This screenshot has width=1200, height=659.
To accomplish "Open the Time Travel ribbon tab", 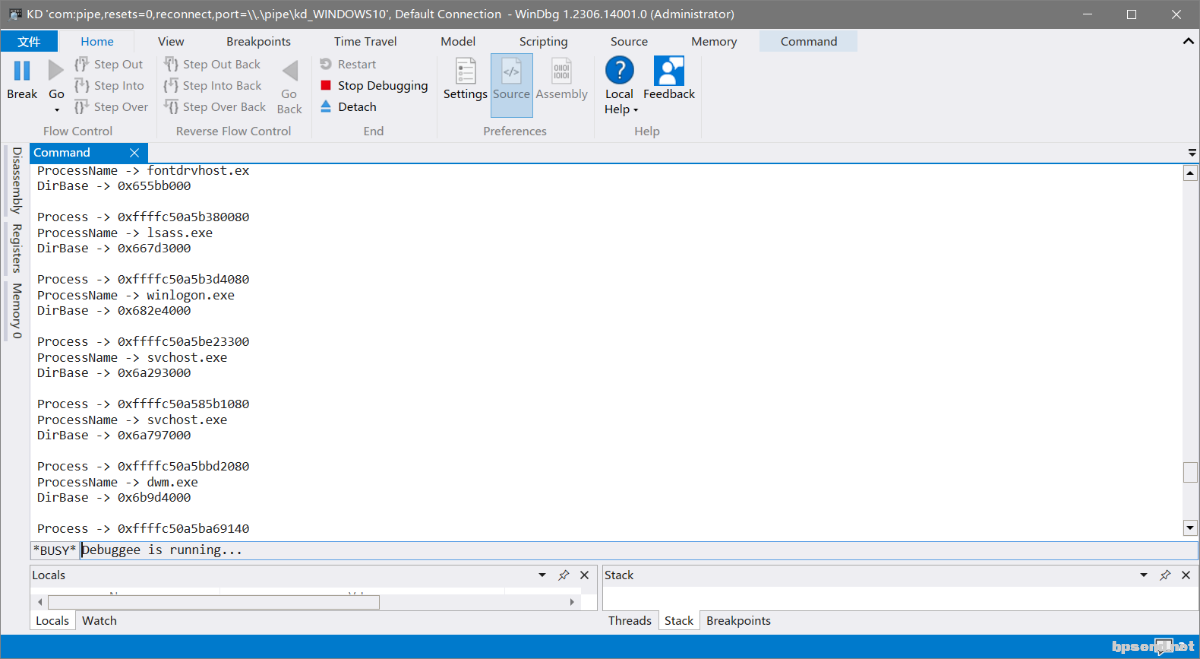I will 365,41.
